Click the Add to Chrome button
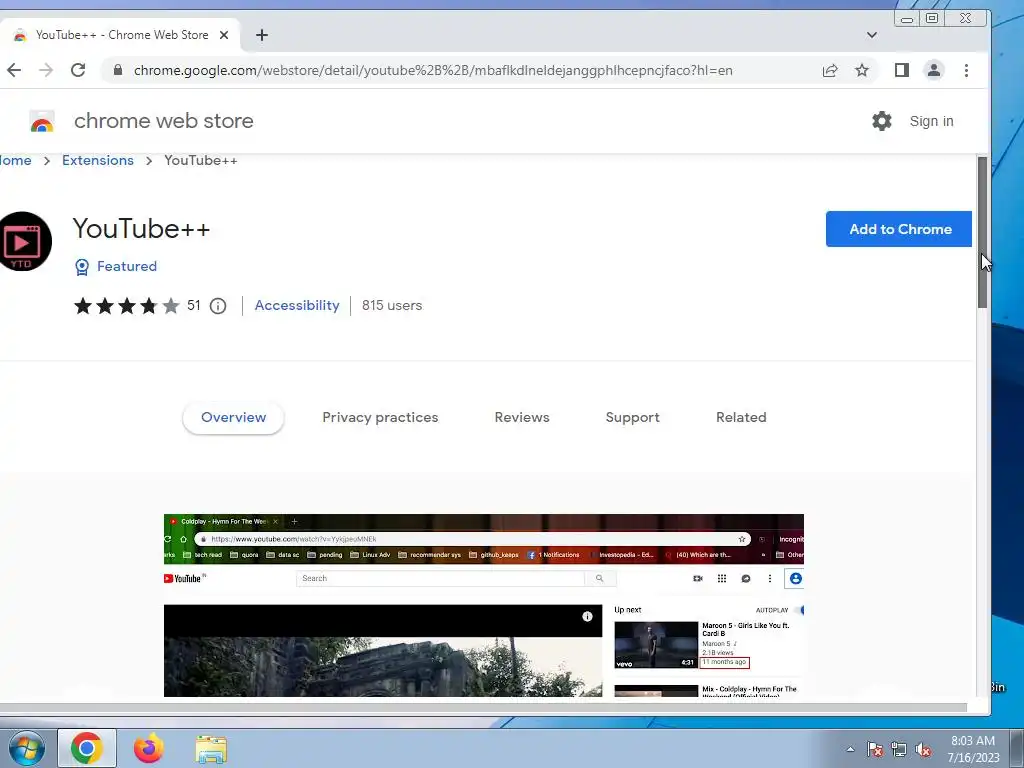Screen dimensions: 1024x768 (x=899, y=229)
